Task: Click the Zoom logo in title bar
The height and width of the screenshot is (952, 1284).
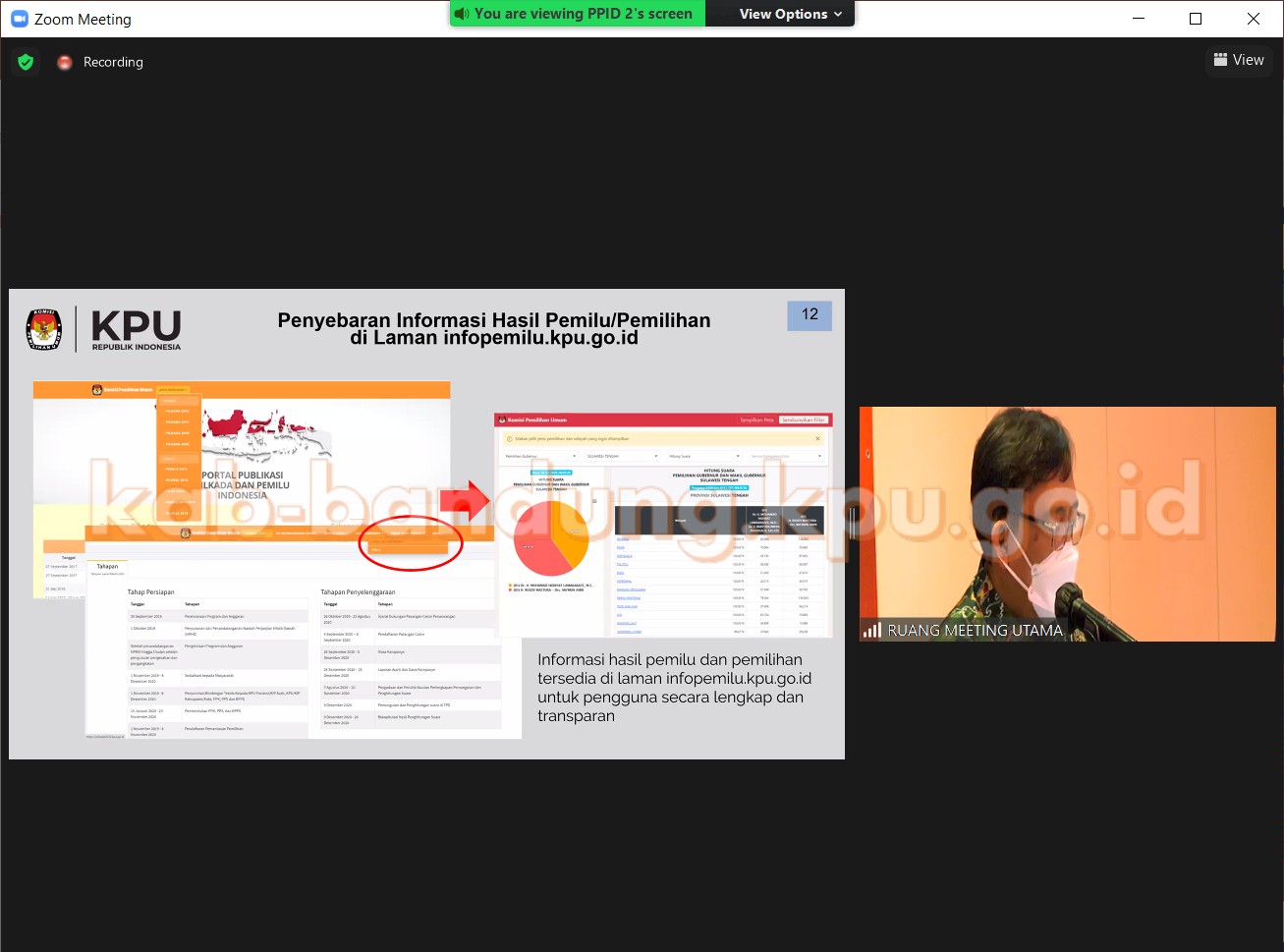Action: [19, 19]
